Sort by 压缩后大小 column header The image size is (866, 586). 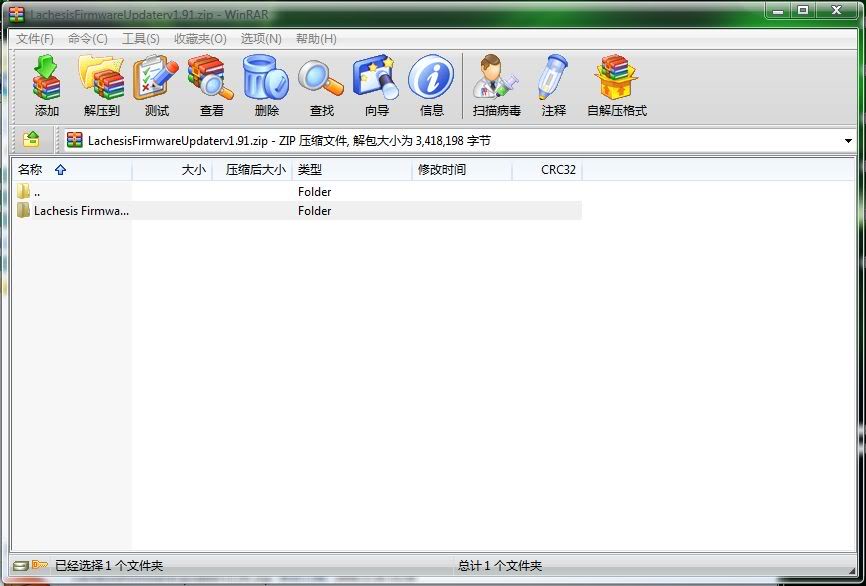pos(252,170)
